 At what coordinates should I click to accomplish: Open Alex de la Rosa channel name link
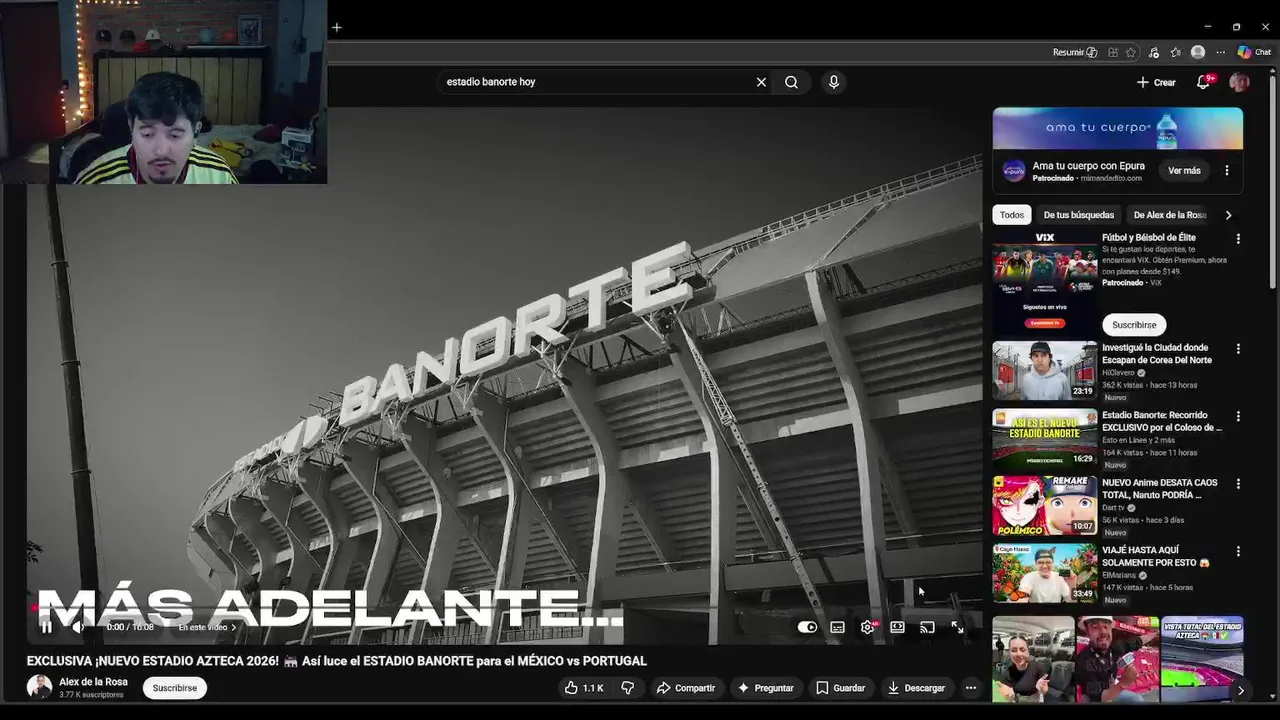93,682
